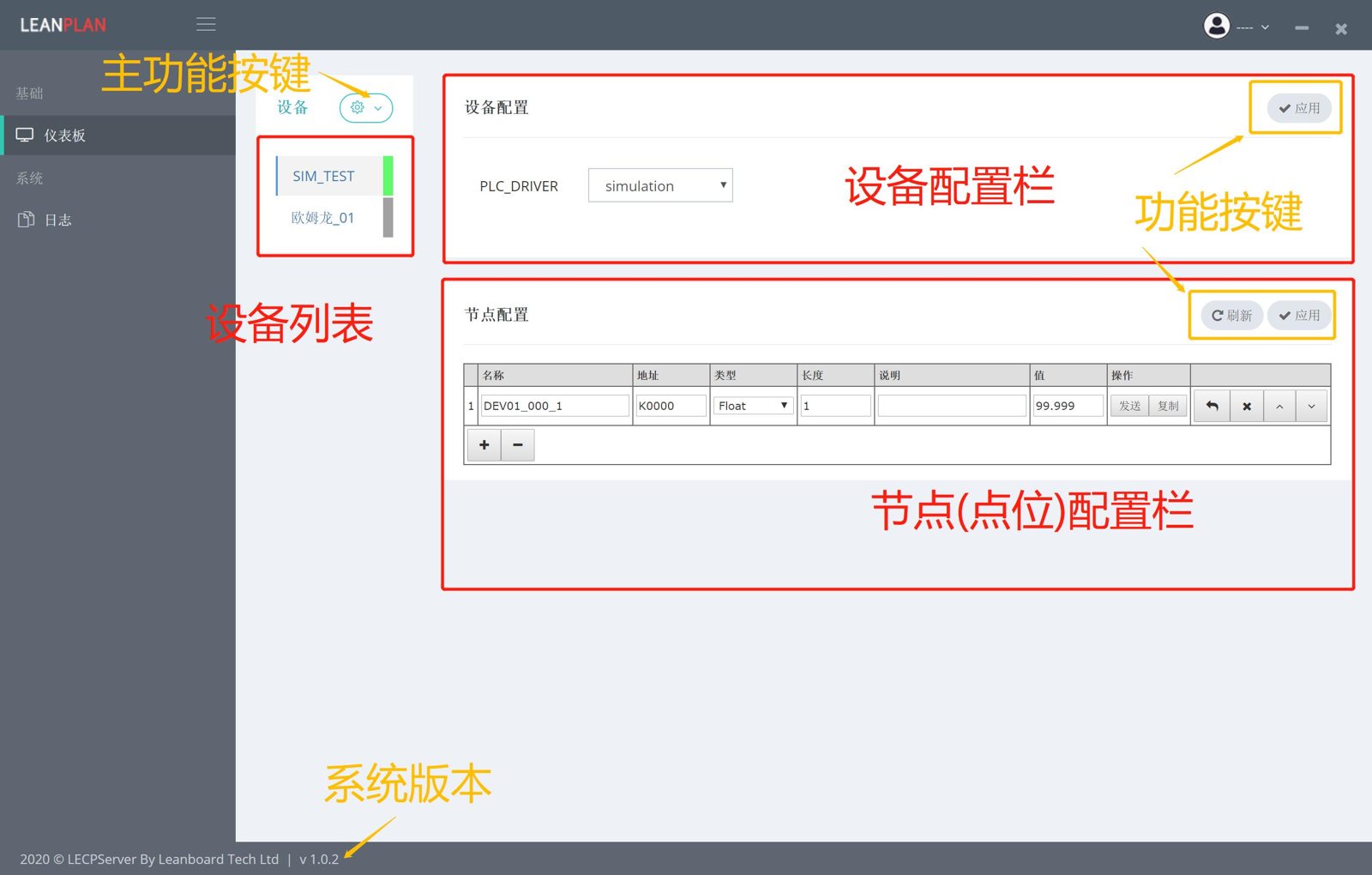Edit the node name field DEV01_000_1
This screenshot has height=875, width=1372.
click(555, 406)
